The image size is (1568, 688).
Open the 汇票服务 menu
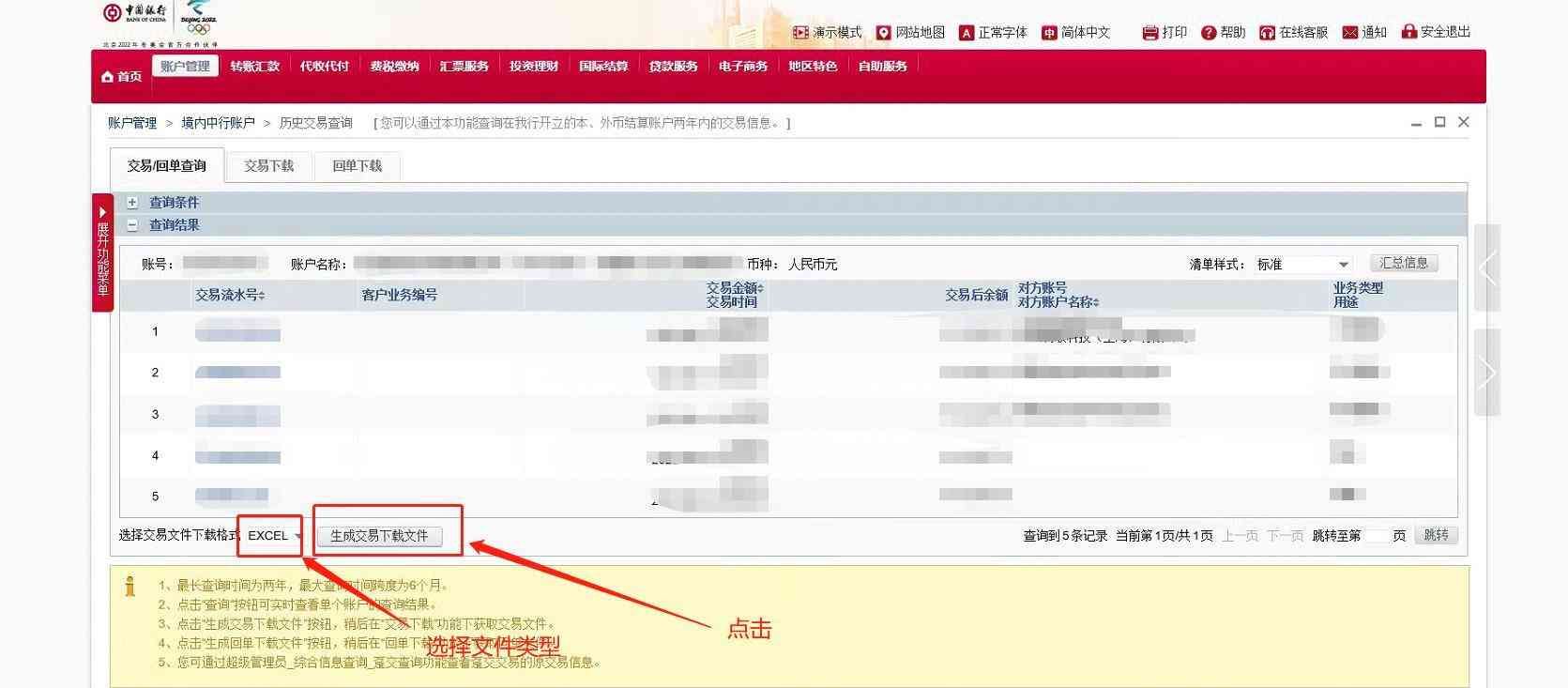pos(464,66)
